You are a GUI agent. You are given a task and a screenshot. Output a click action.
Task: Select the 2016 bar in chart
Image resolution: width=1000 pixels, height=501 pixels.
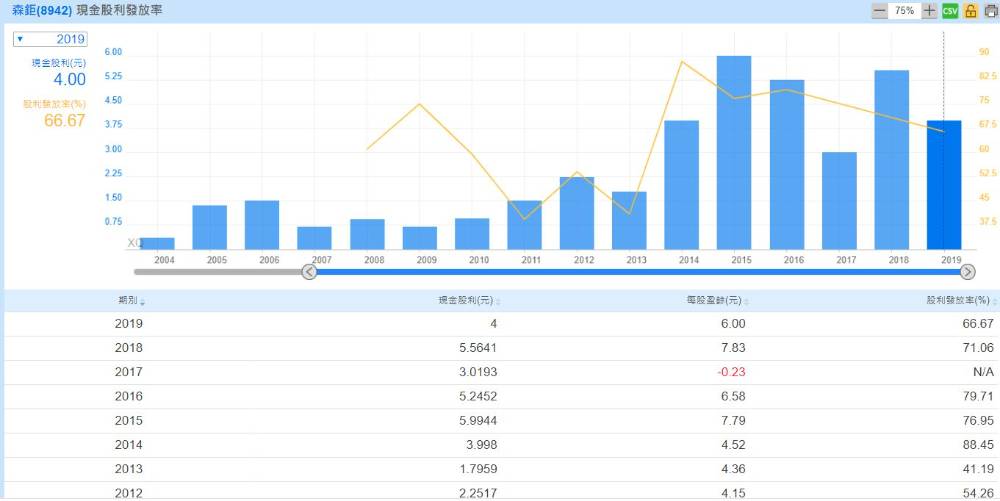pos(786,164)
